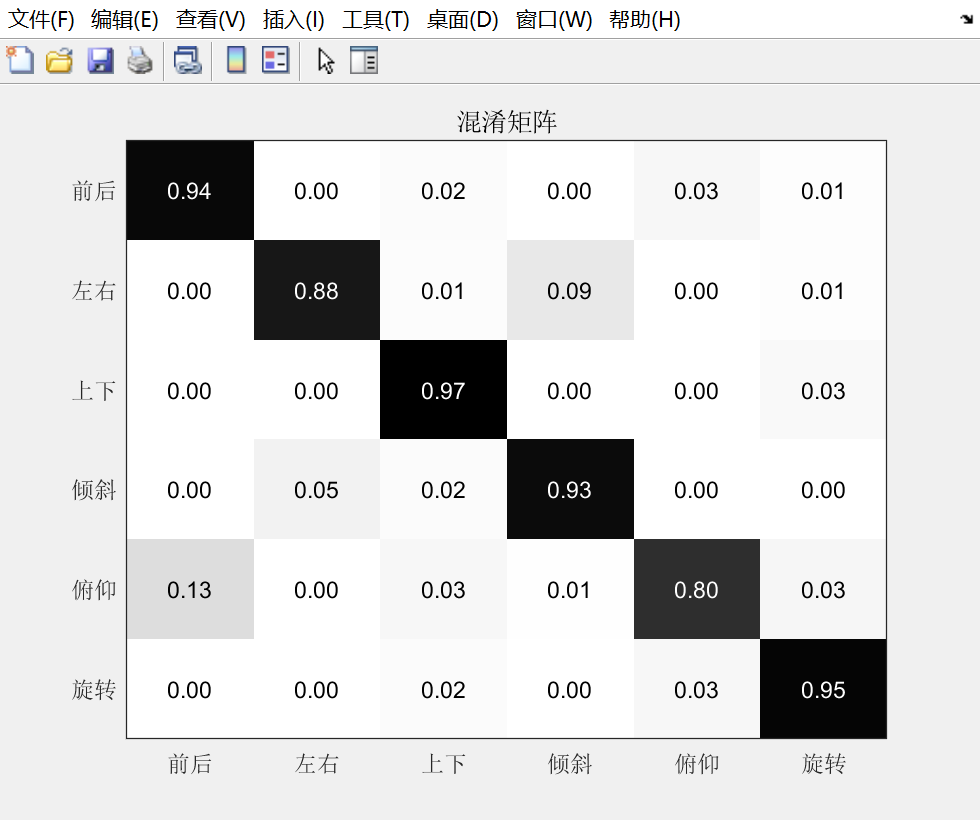Click the 0.03 cell in the 上下 row
This screenshot has width=980, height=820.
[x=823, y=390]
